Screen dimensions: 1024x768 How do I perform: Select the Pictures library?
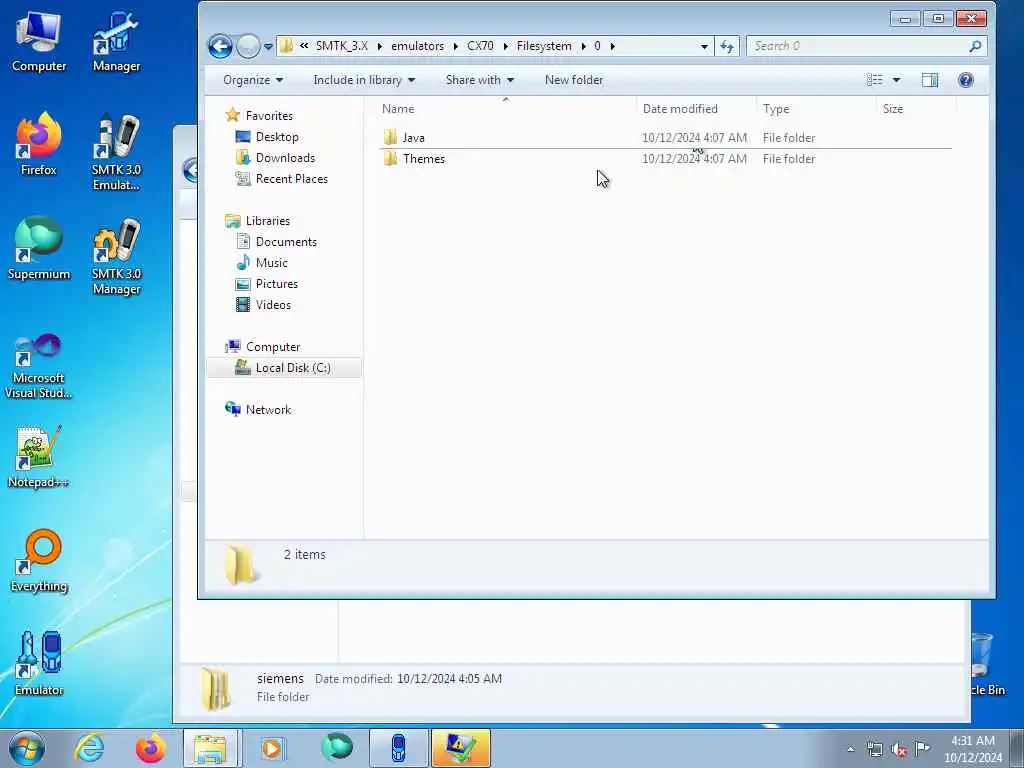pyautogui.click(x=266, y=283)
